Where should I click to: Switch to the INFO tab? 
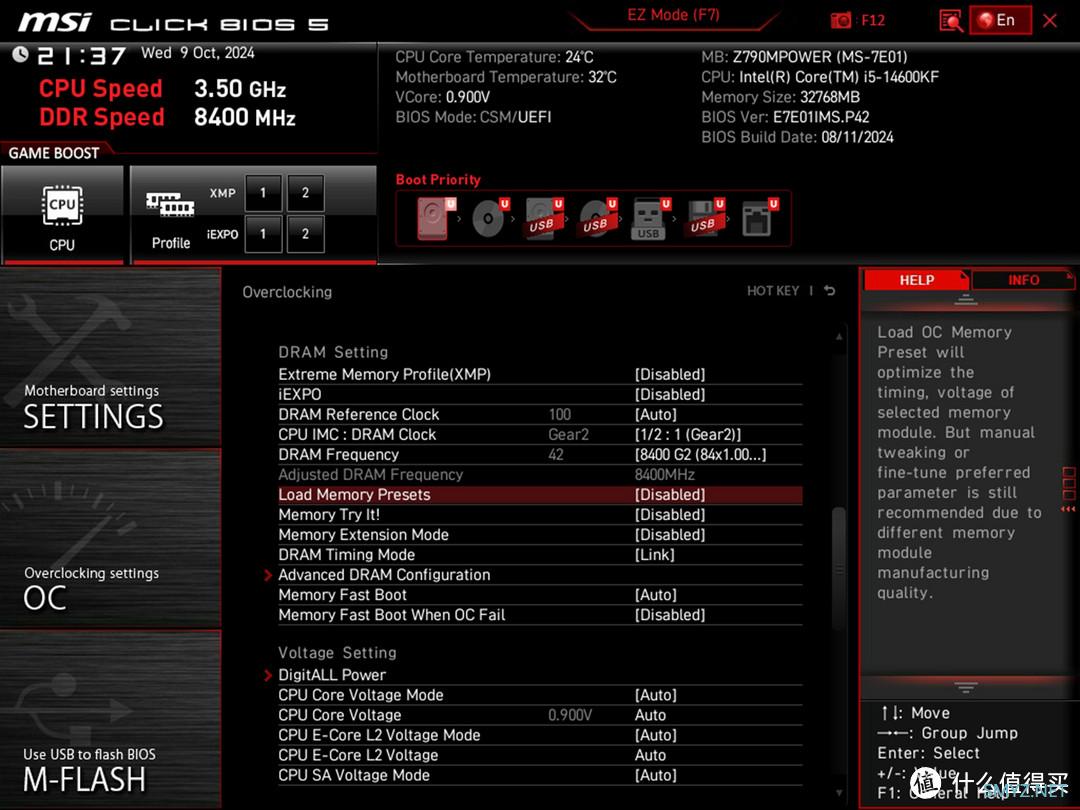(1023, 280)
